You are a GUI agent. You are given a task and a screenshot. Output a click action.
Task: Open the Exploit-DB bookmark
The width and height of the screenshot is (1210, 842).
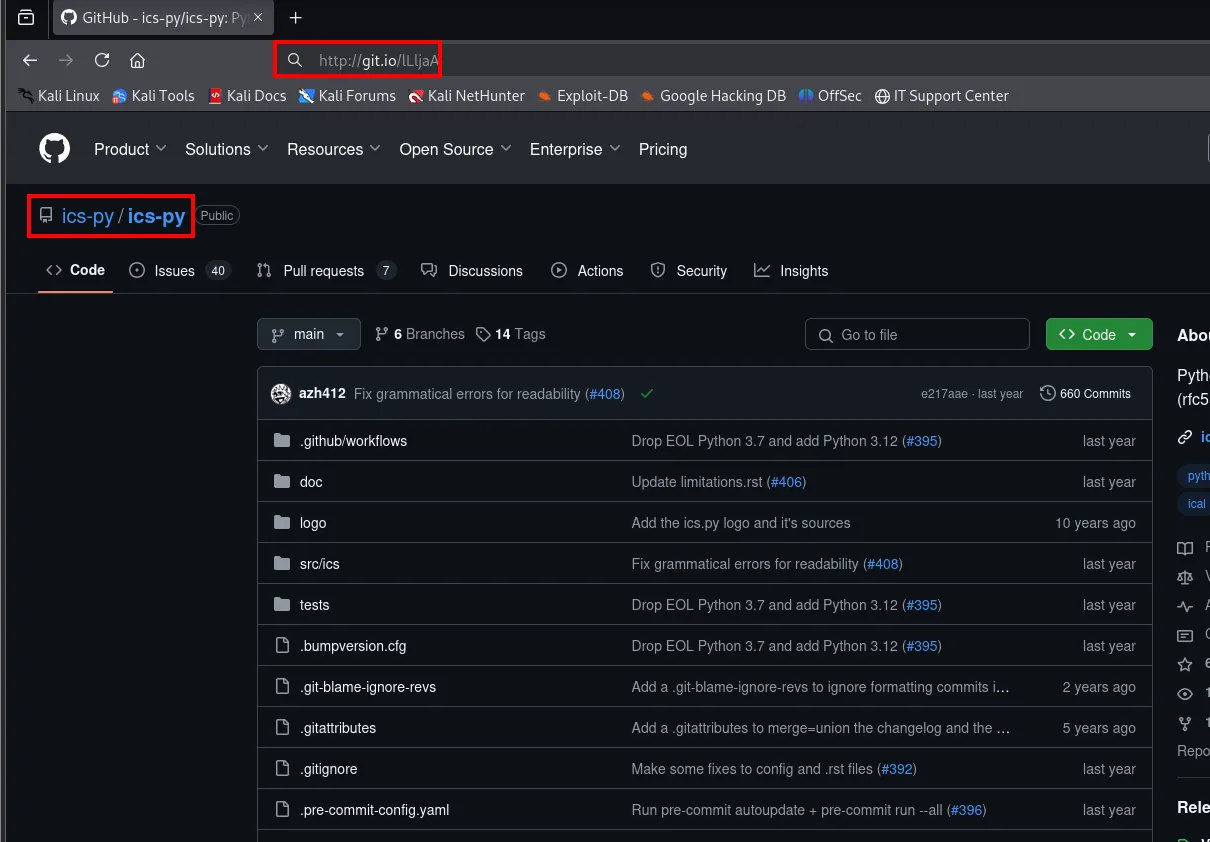pos(582,96)
